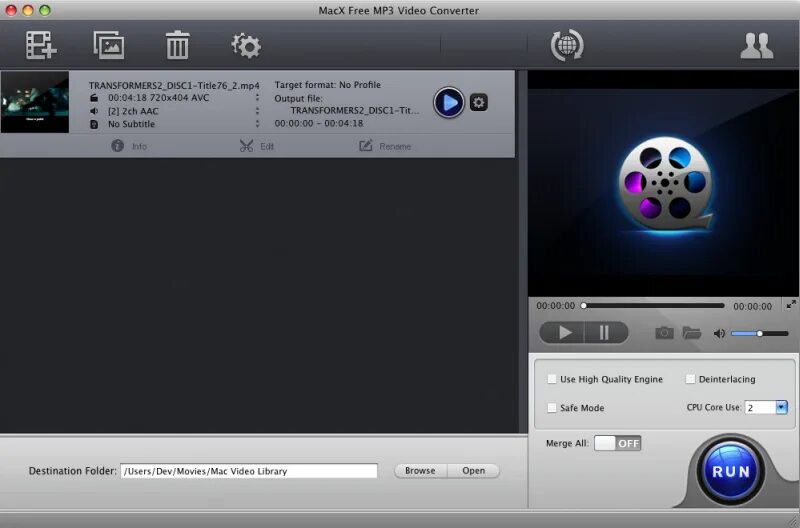This screenshot has width=800, height=528.
Task: Toggle the Merge All OFF switch
Action: (x=617, y=443)
